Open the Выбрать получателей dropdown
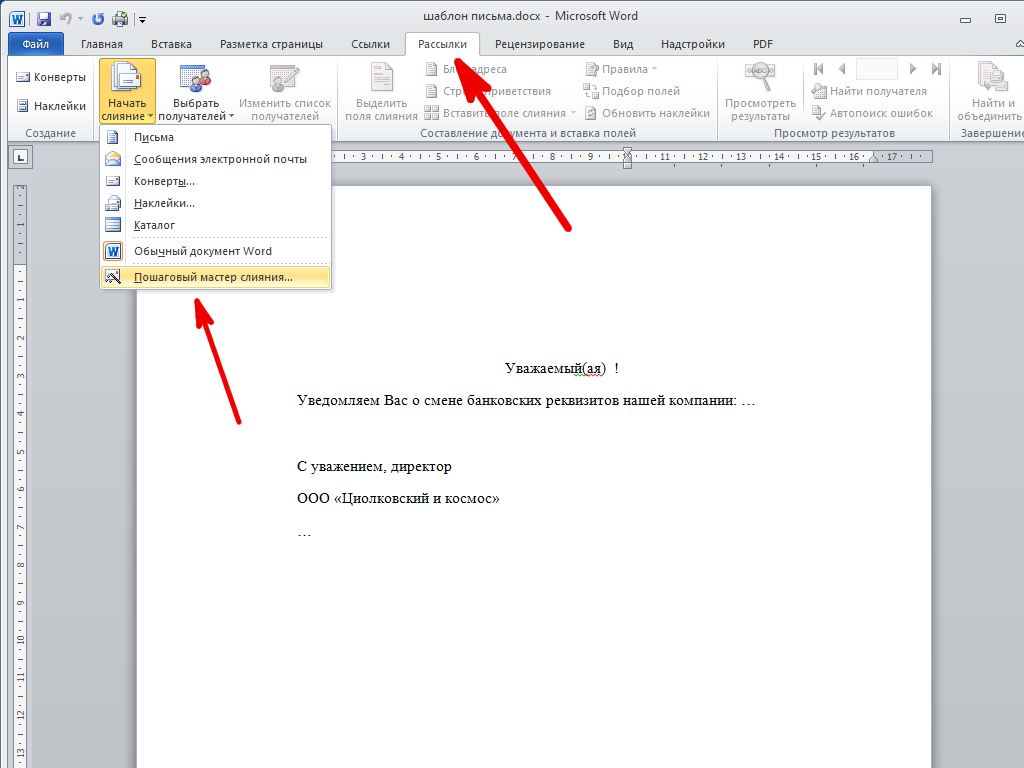This screenshot has height=768, width=1024. click(x=196, y=91)
